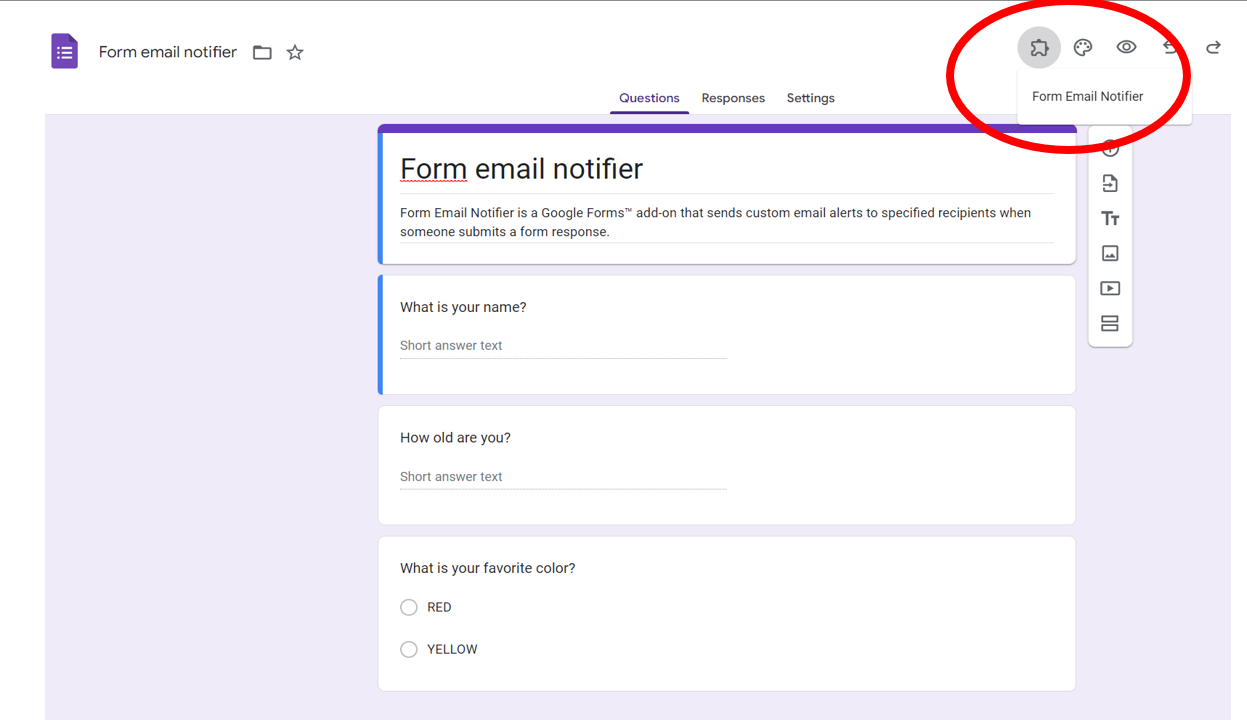
Task: Click the 'How old are you?' question
Action: click(x=455, y=438)
